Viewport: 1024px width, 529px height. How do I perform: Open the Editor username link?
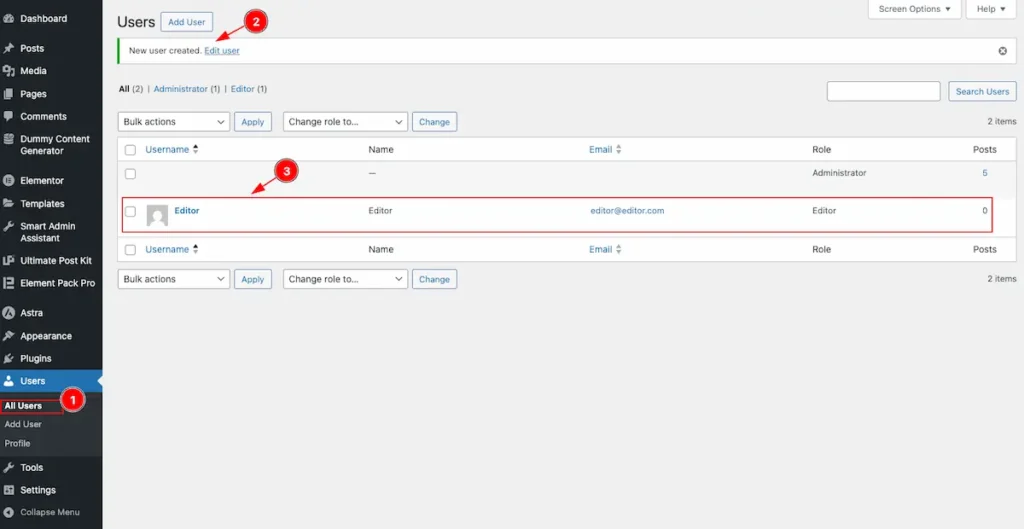click(x=187, y=211)
